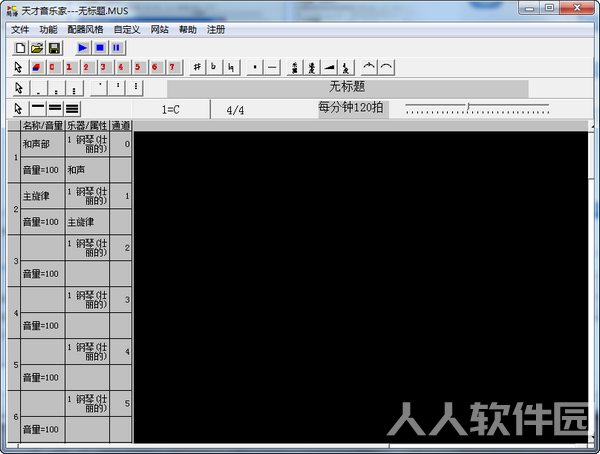Insert numbered note 5

point(138,68)
